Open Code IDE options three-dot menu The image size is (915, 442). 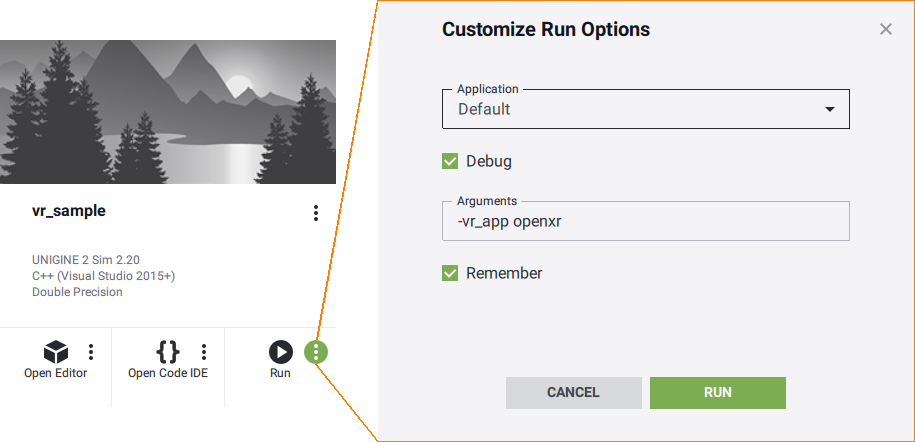click(204, 352)
